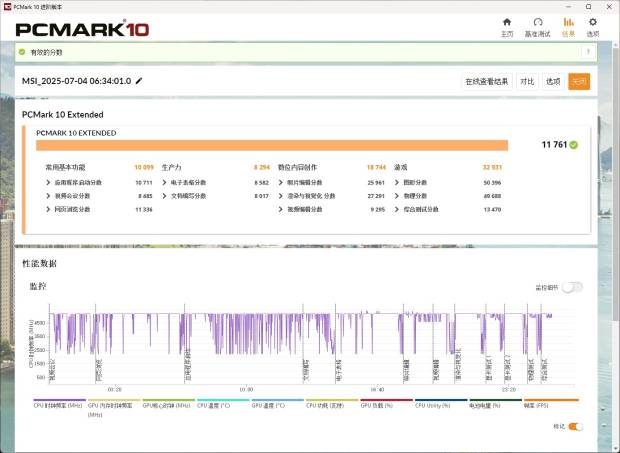620x453 pixels.
Task: Select the 结果 results bar-chart icon
Action: coord(569,22)
